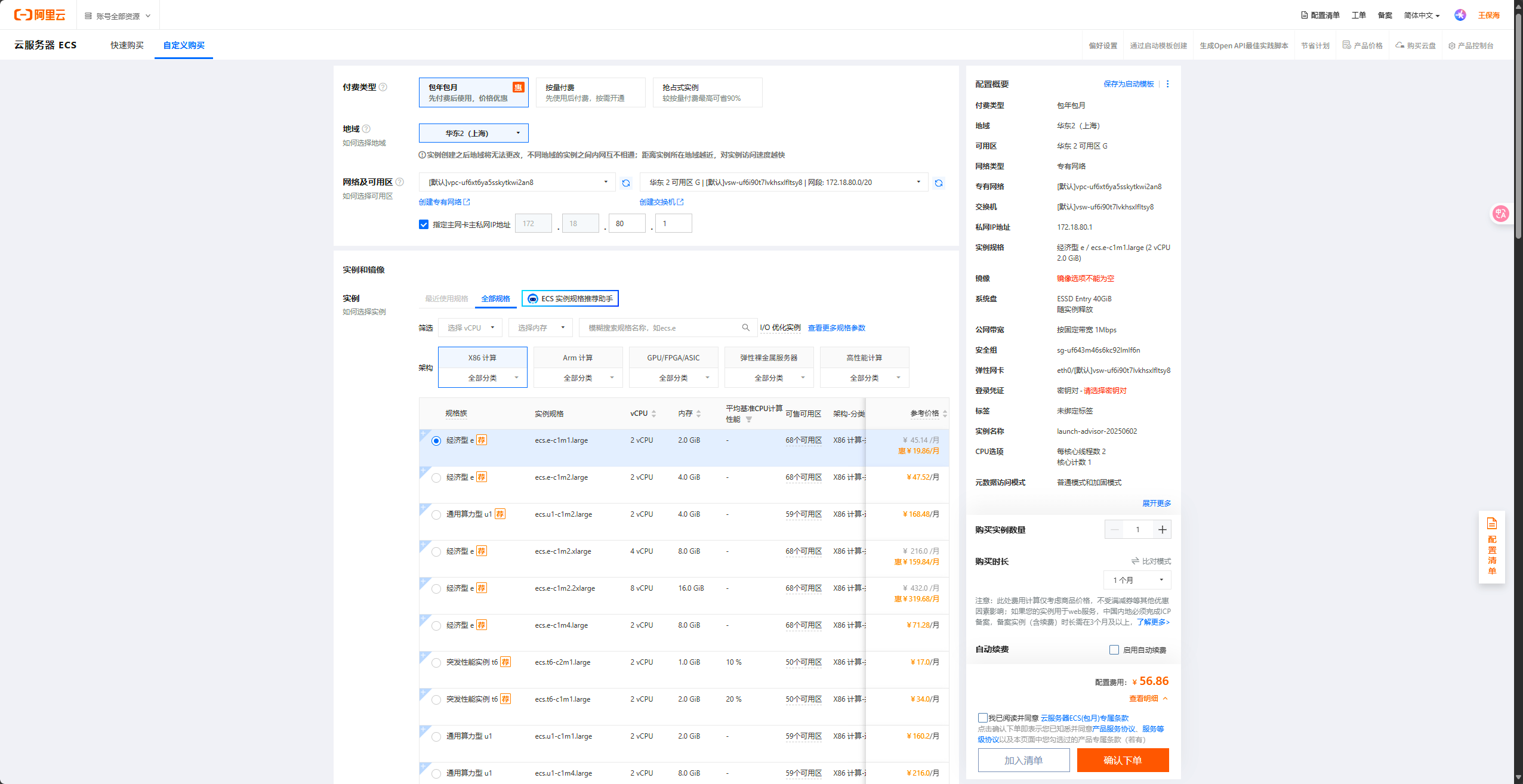The image size is (1523, 784).
Task: Click plus to increase instance quantity
Action: [1162, 529]
